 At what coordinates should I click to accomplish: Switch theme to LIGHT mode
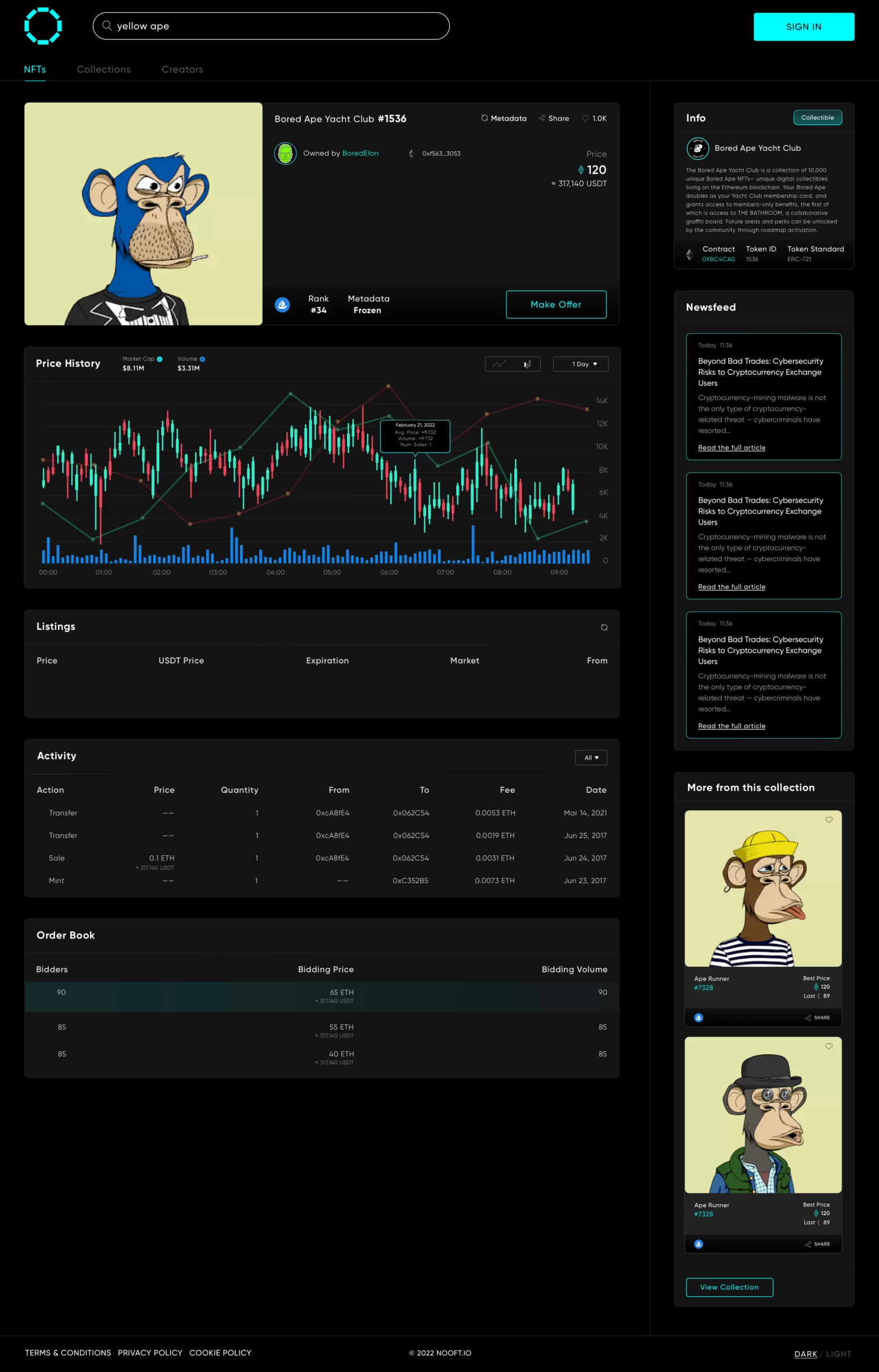pos(838,1354)
